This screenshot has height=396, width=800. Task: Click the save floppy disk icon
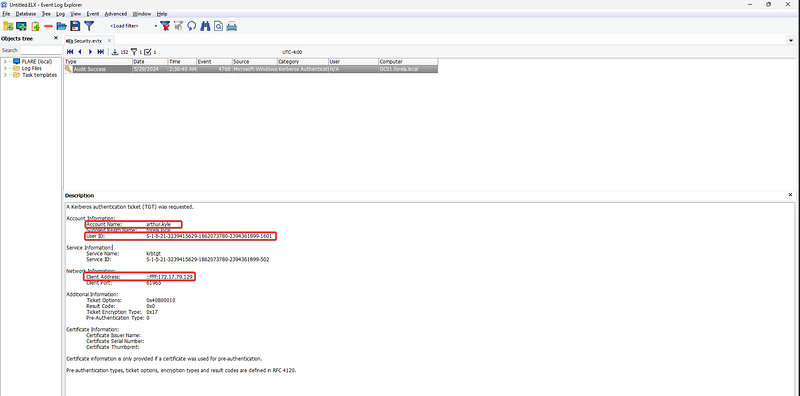point(75,26)
